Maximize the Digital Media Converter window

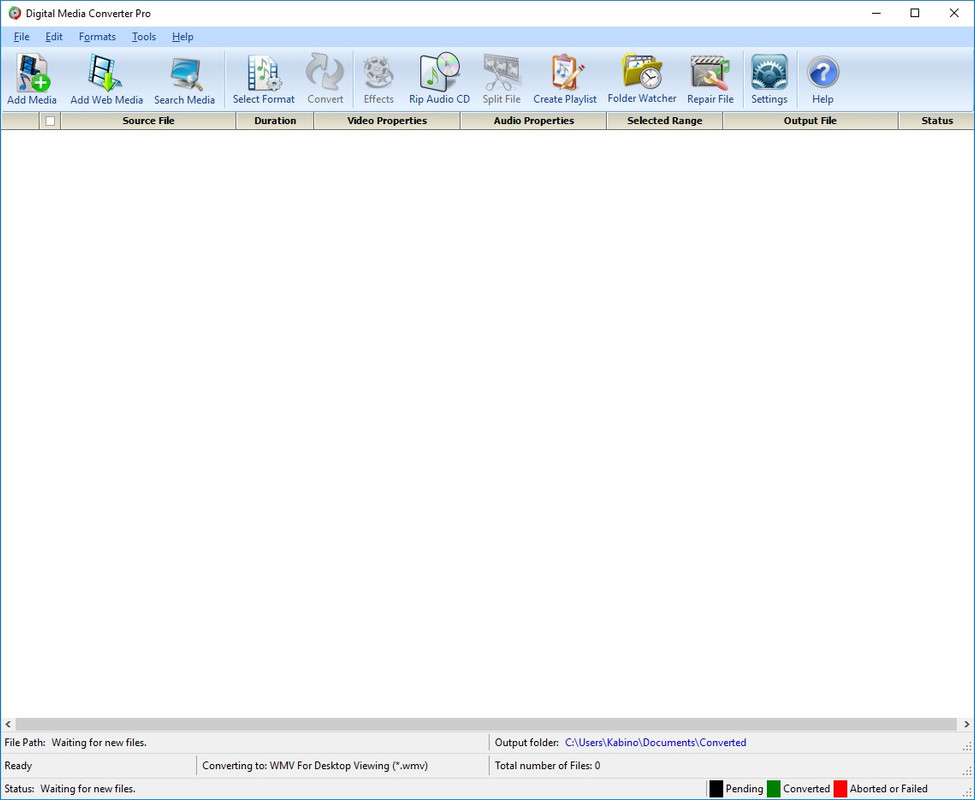point(915,13)
